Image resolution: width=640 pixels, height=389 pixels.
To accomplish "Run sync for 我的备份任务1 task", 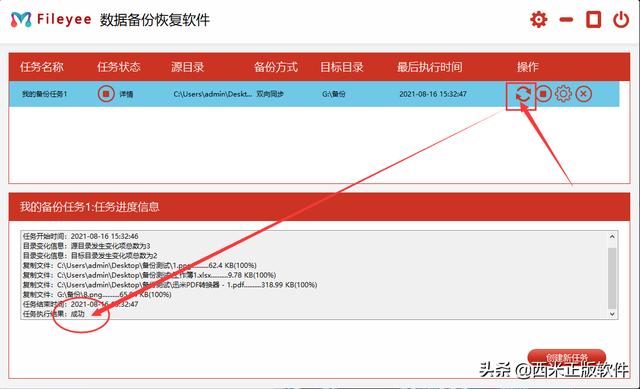I will [x=523, y=94].
